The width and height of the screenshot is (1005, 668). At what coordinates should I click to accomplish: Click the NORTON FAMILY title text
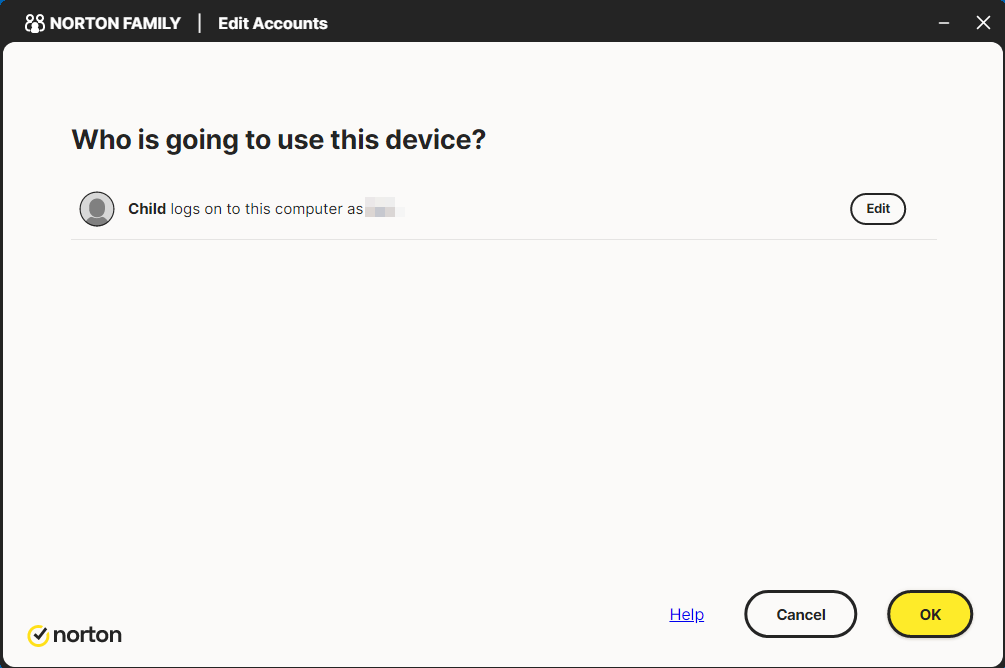click(115, 23)
